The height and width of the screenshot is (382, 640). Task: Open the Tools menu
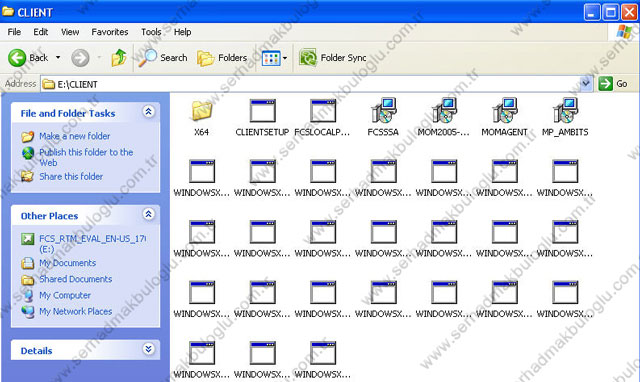click(x=151, y=32)
